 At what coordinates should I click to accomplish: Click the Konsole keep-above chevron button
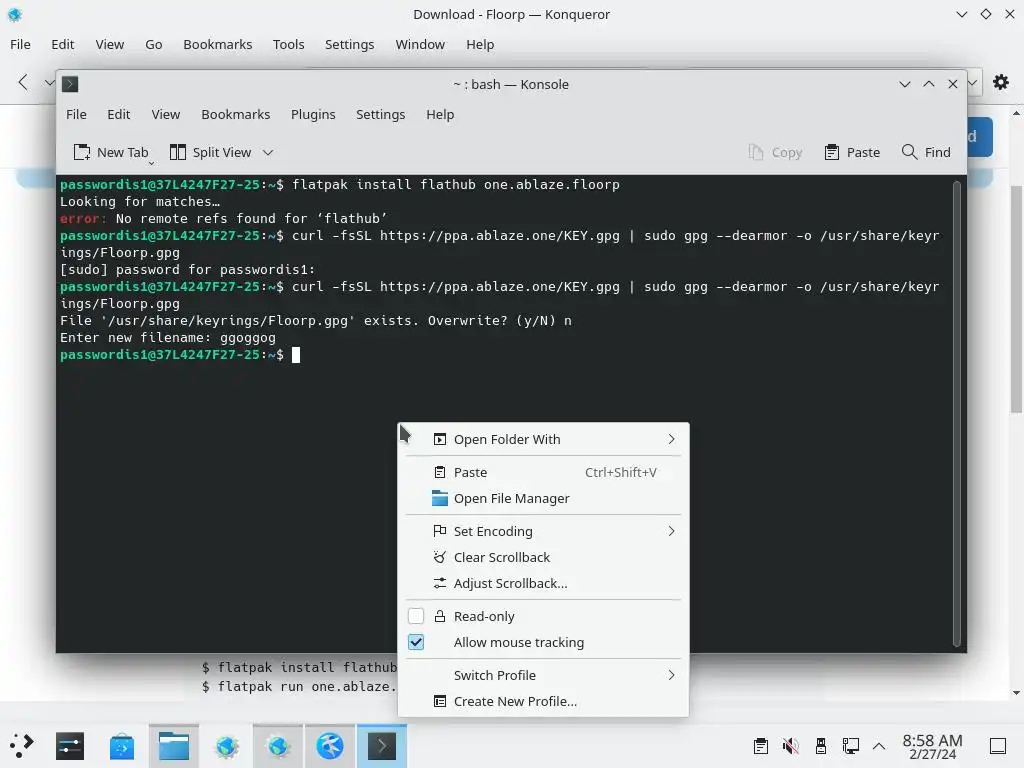click(929, 84)
